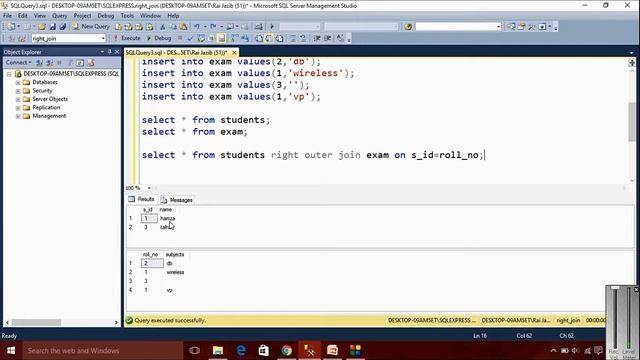This screenshot has width=640, height=360.
Task: Click the Cut scissors icon
Action: point(162,27)
